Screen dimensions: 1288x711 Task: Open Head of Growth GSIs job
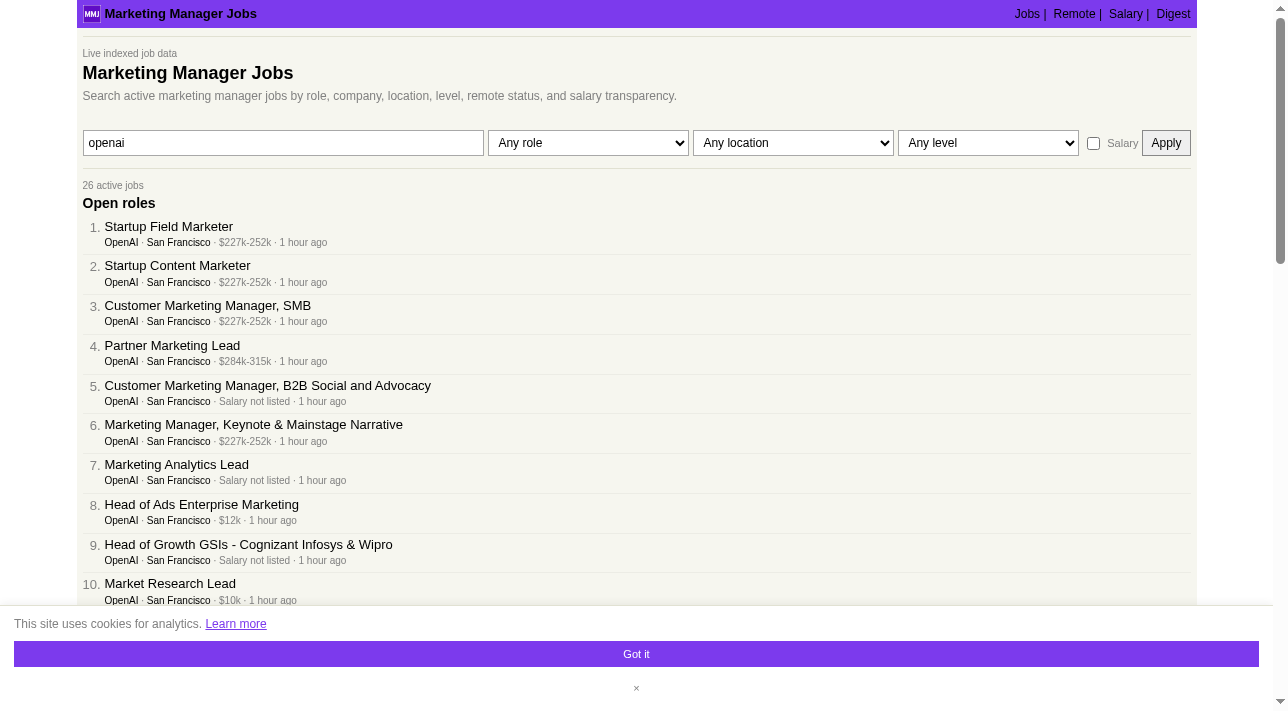point(249,545)
